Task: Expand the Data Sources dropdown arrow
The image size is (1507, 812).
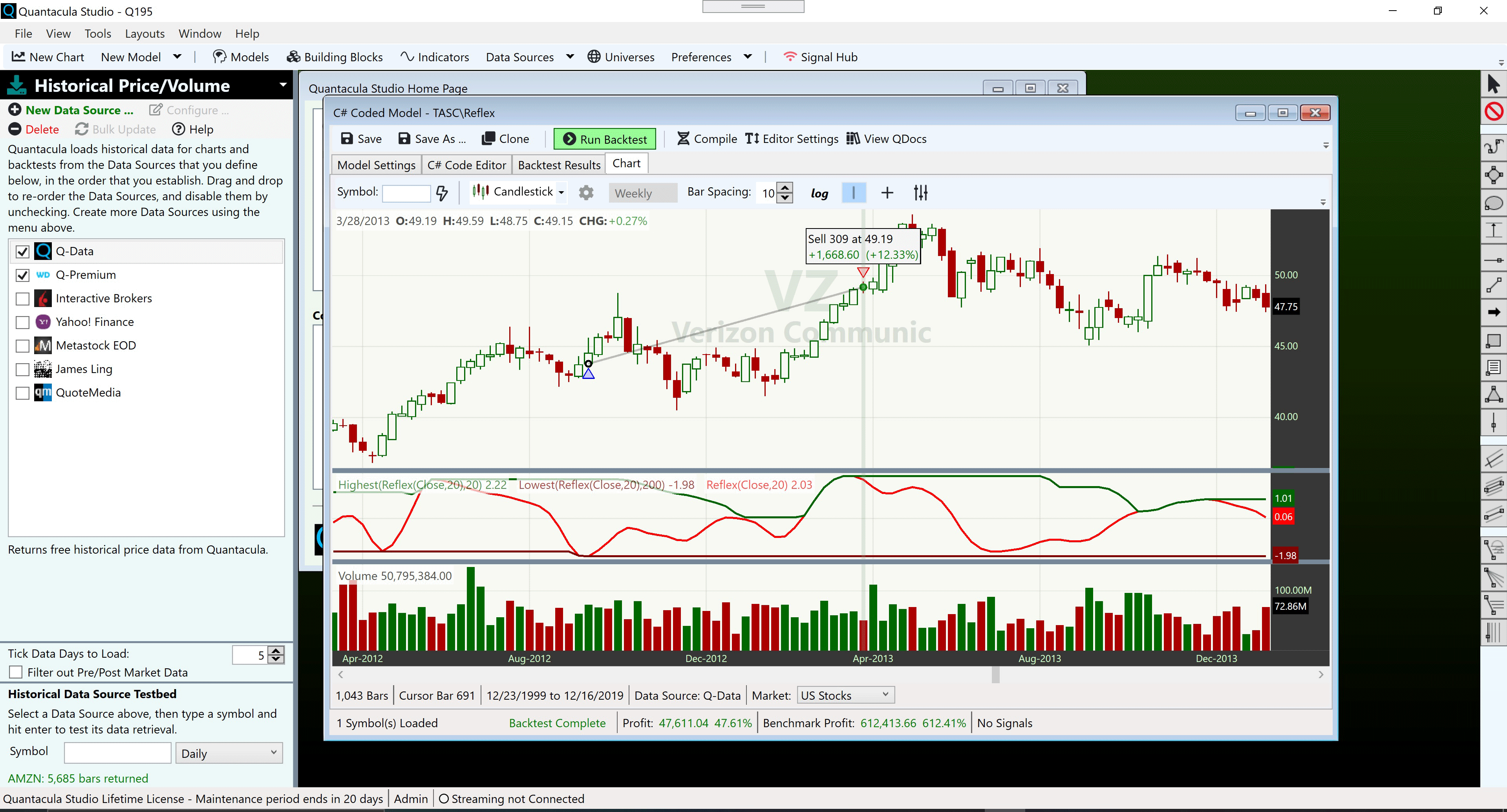Action: (x=570, y=57)
